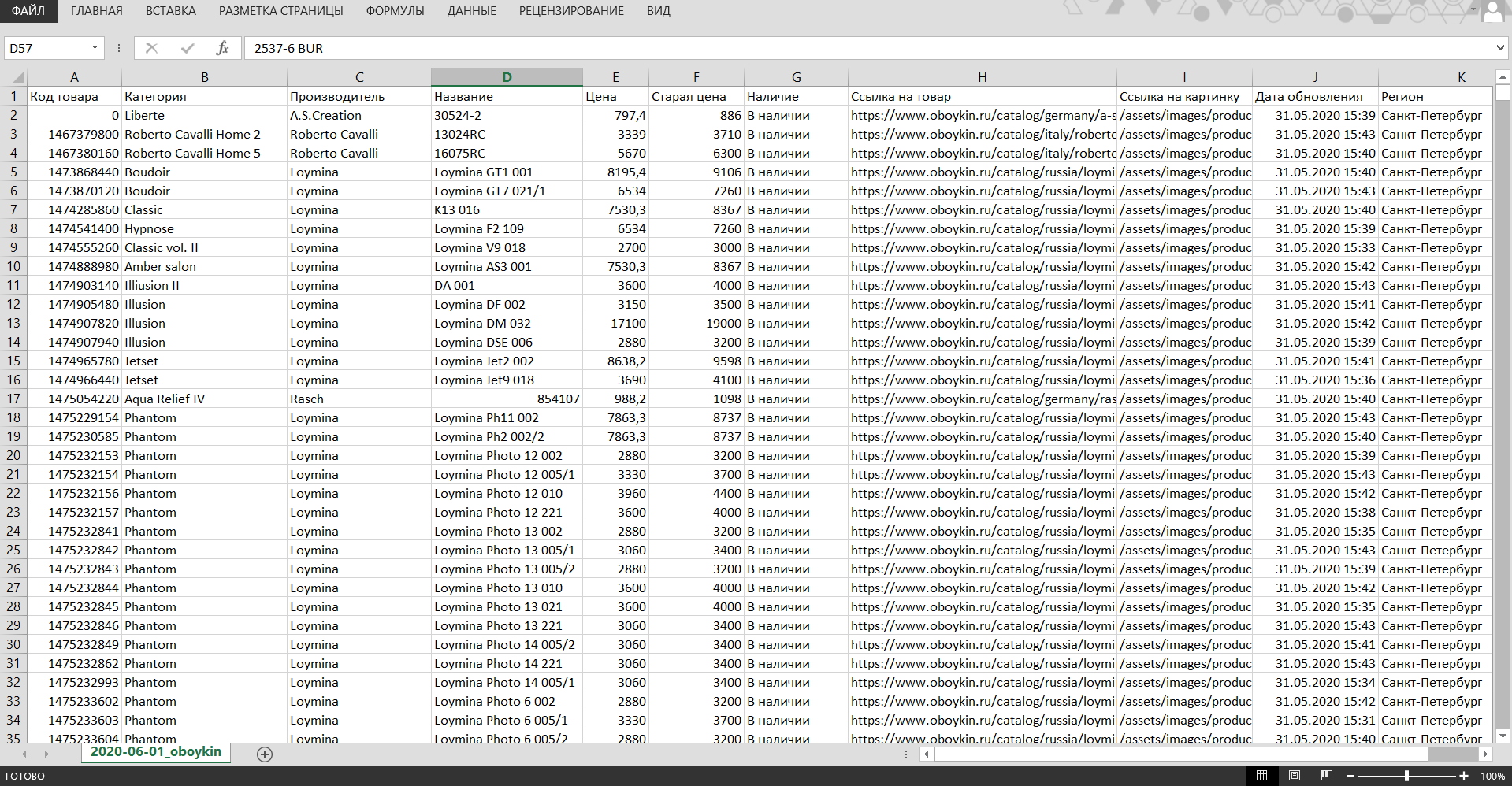Click old price cell 19000
Screen dimensions: 1512x786
pos(697,323)
